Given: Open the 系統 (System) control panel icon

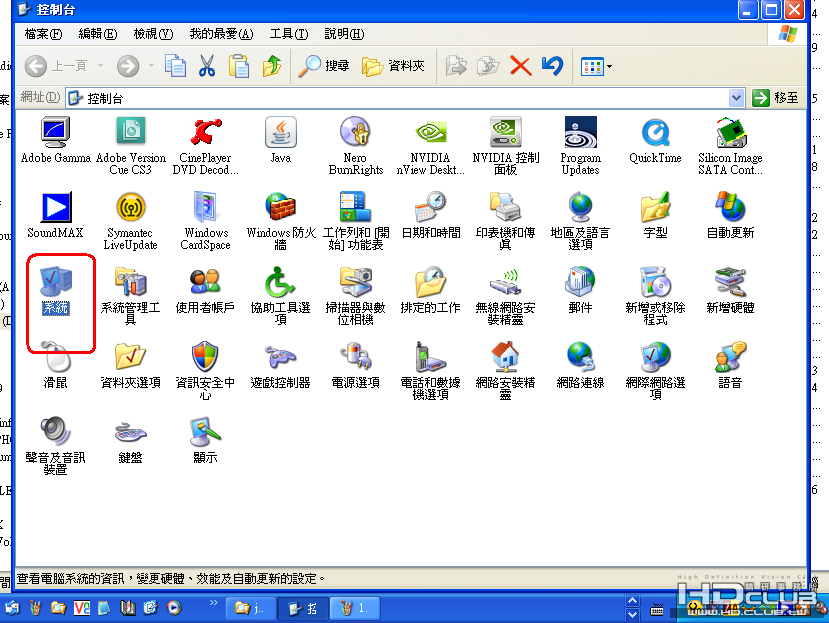Looking at the screenshot, I should (x=56, y=283).
